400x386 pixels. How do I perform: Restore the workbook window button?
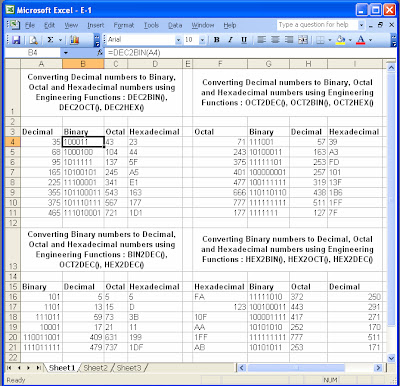click(380, 25)
